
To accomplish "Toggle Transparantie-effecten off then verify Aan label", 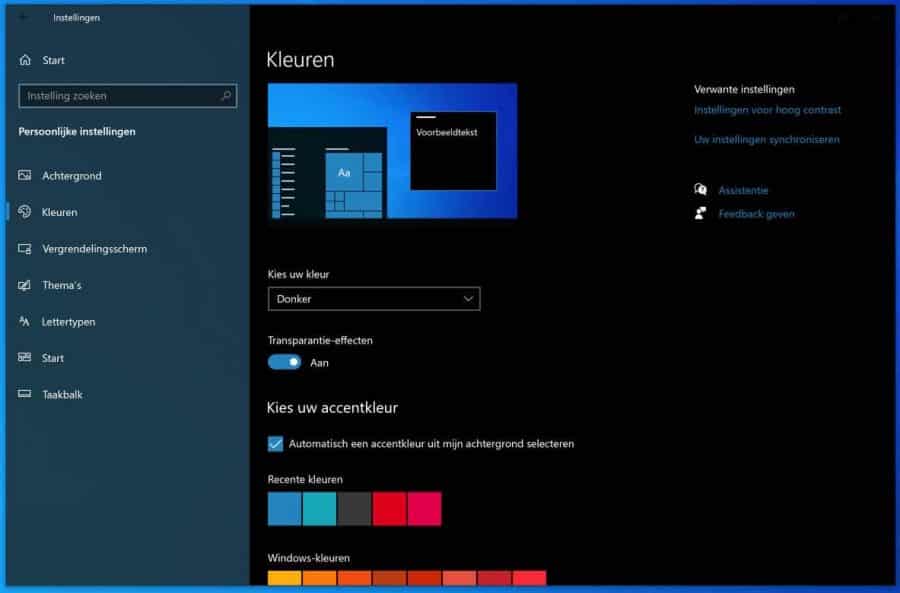I will click(284, 362).
